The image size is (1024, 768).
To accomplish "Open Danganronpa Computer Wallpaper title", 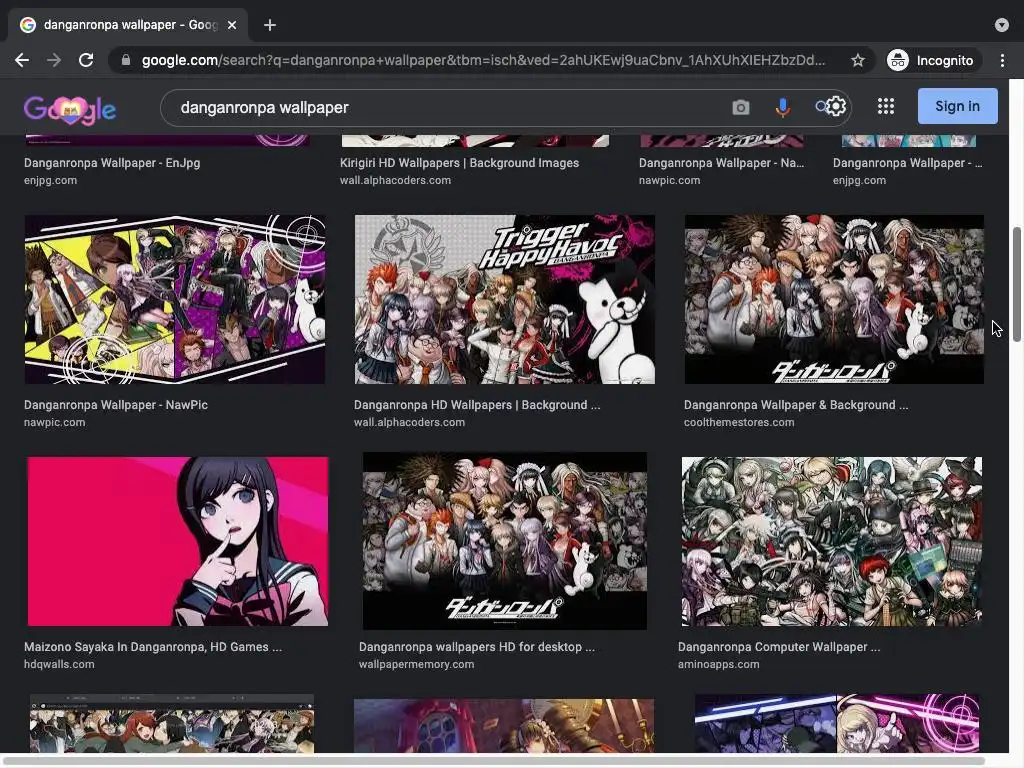I will click(778, 647).
